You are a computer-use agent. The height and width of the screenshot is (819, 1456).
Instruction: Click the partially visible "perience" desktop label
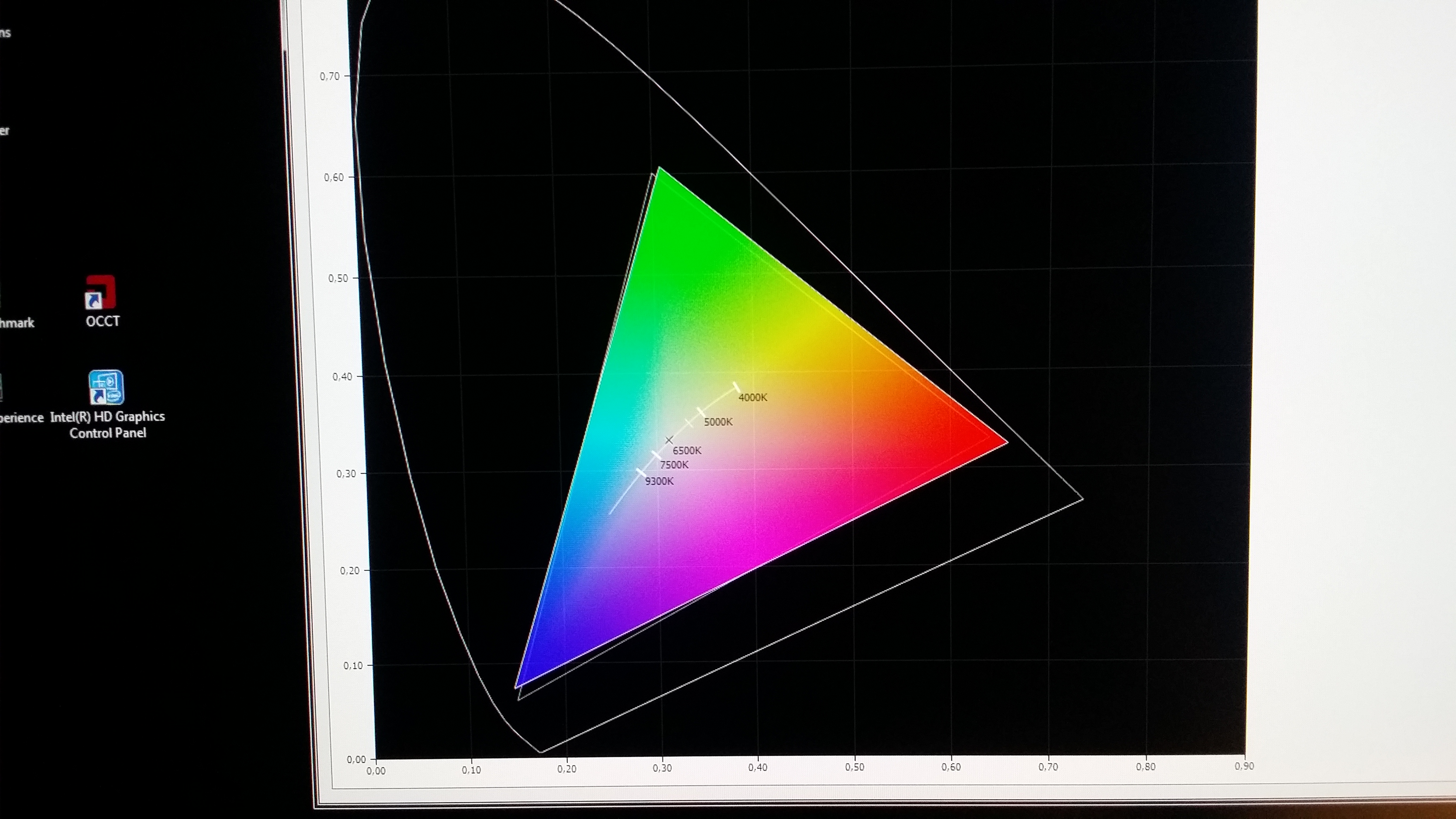pyautogui.click(x=22, y=418)
